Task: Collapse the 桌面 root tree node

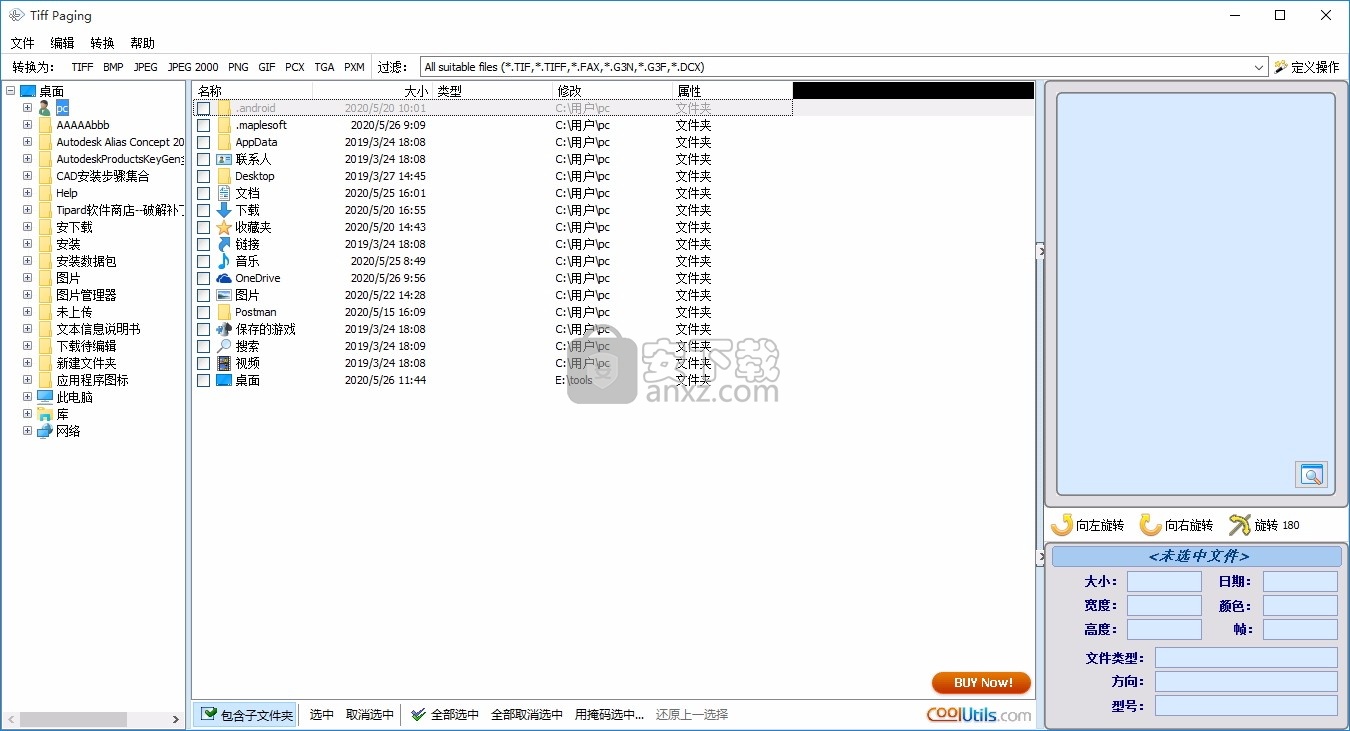Action: tap(10, 91)
